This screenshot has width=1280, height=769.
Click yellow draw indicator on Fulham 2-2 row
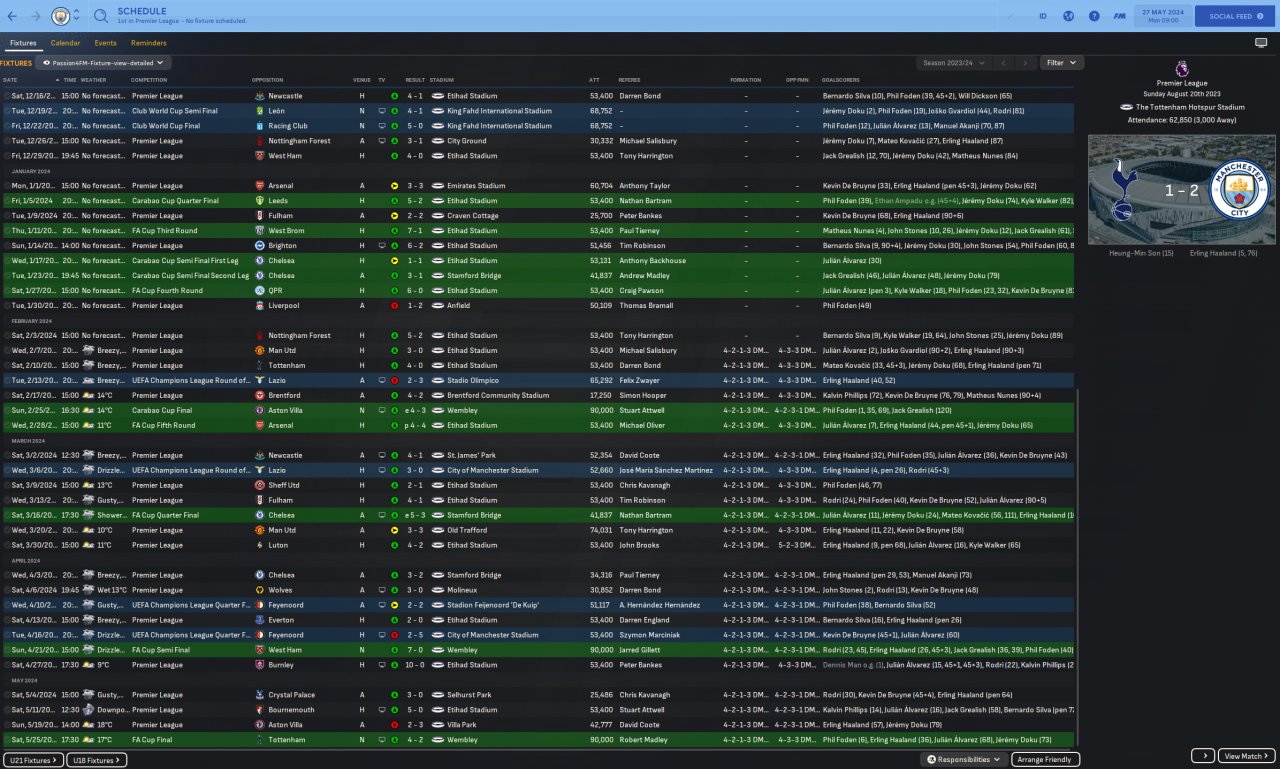coord(394,216)
